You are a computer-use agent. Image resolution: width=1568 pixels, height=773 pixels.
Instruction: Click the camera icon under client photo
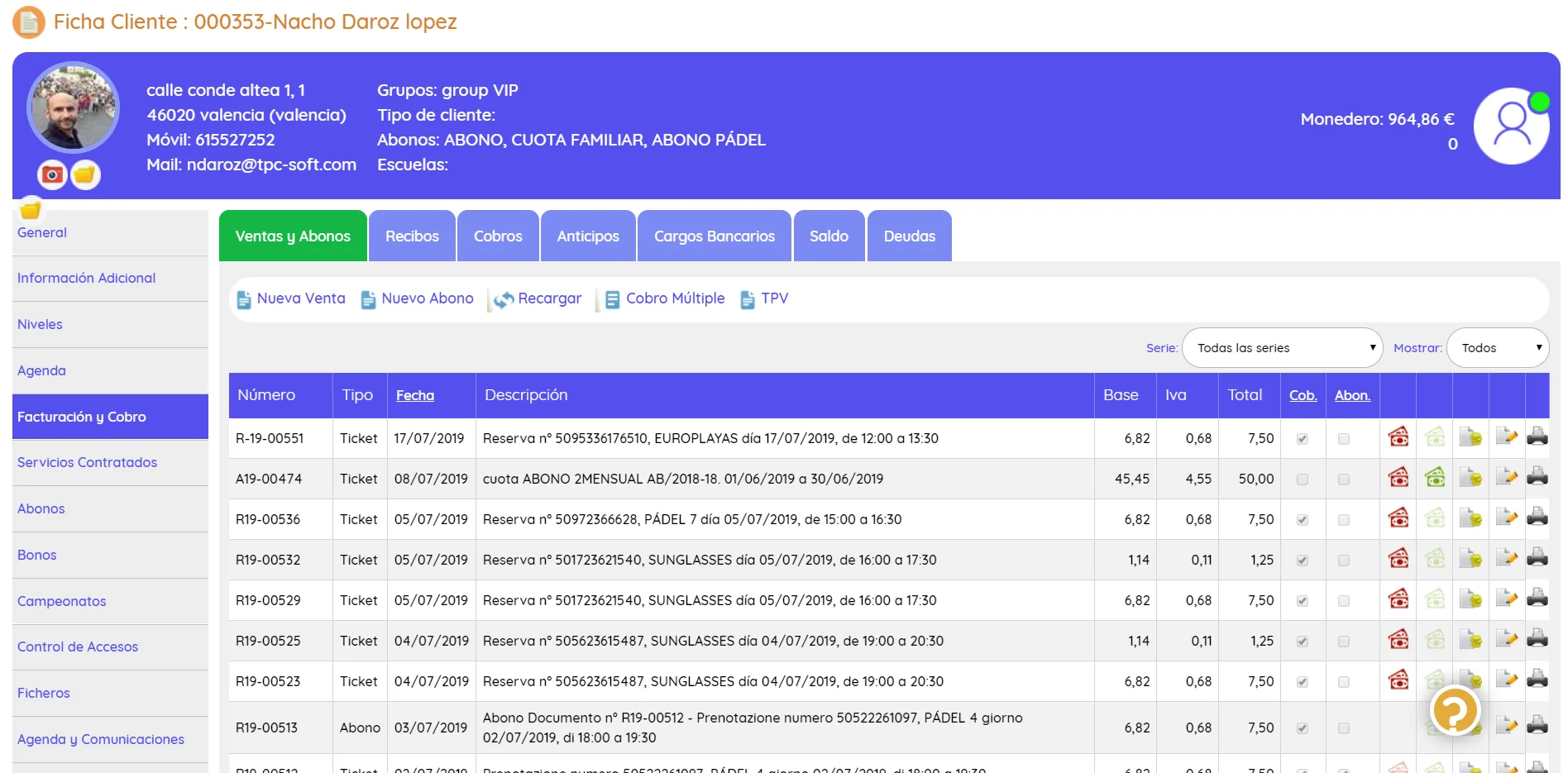click(52, 174)
